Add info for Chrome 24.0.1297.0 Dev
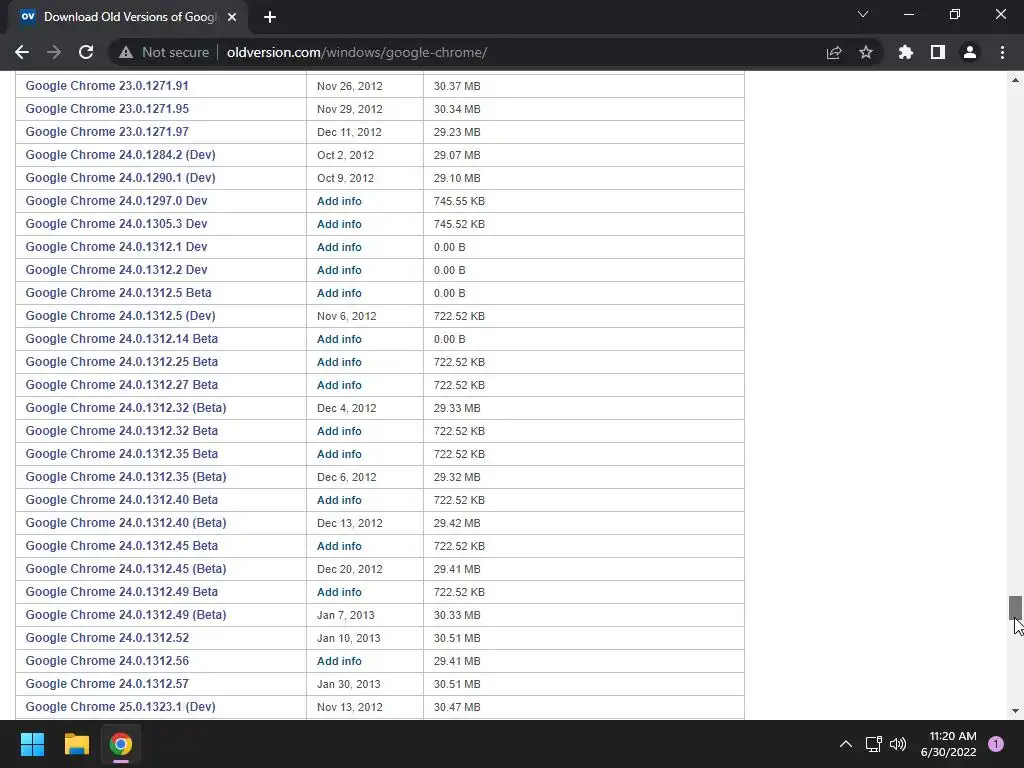 339,201
